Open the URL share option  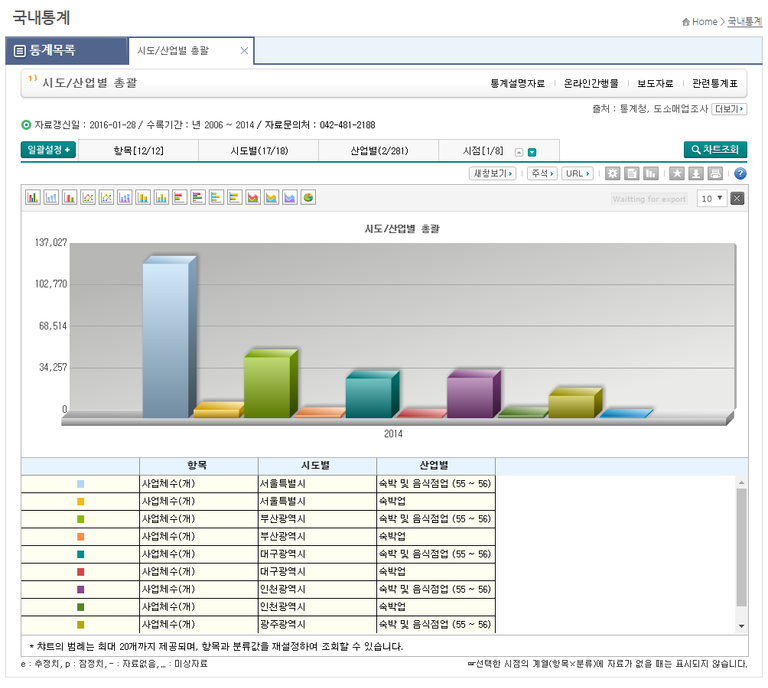(577, 173)
